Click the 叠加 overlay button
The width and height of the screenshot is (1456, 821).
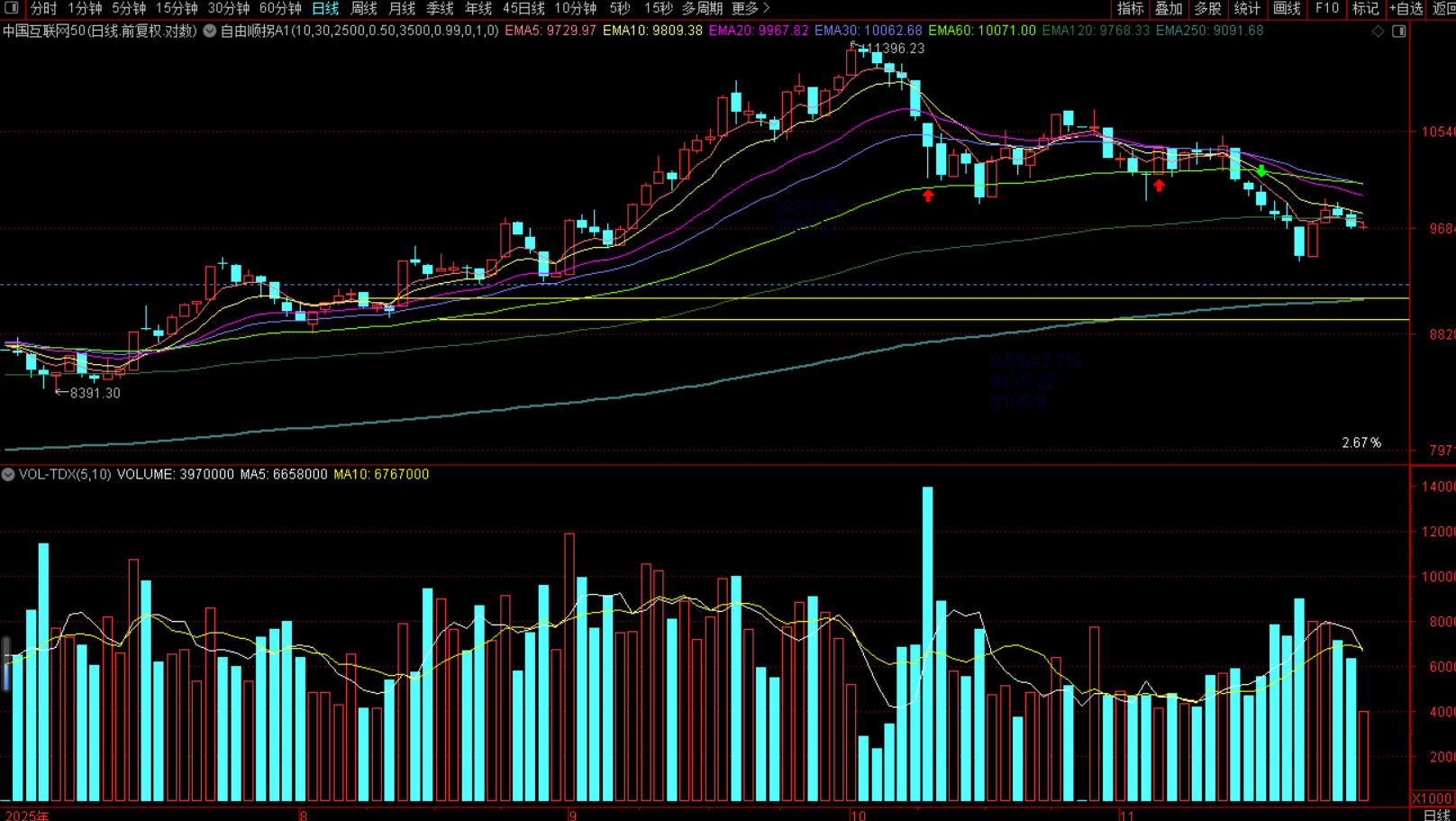tap(1169, 8)
